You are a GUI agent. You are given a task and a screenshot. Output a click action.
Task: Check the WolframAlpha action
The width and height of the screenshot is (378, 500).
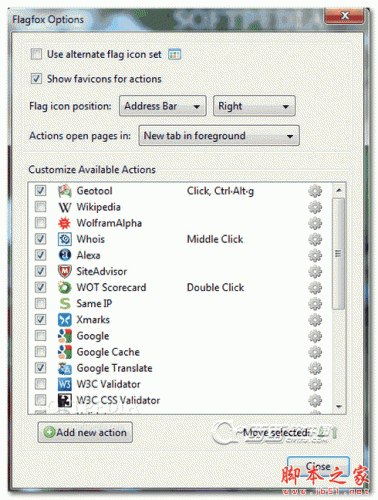click(41, 223)
